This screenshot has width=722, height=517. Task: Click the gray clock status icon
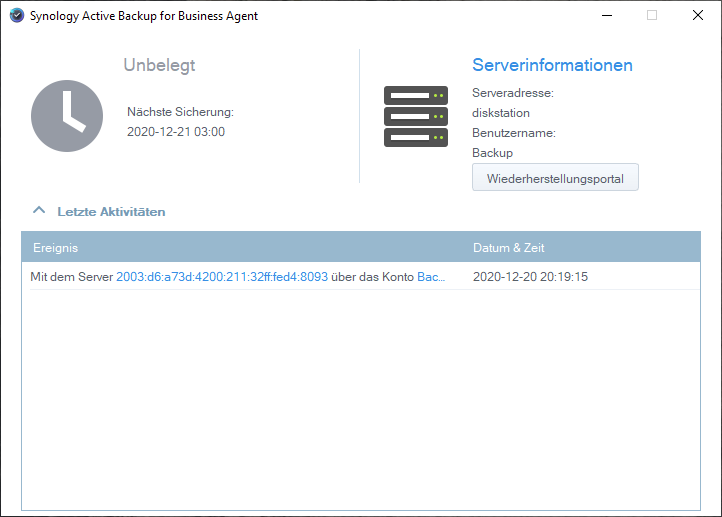pos(67,116)
